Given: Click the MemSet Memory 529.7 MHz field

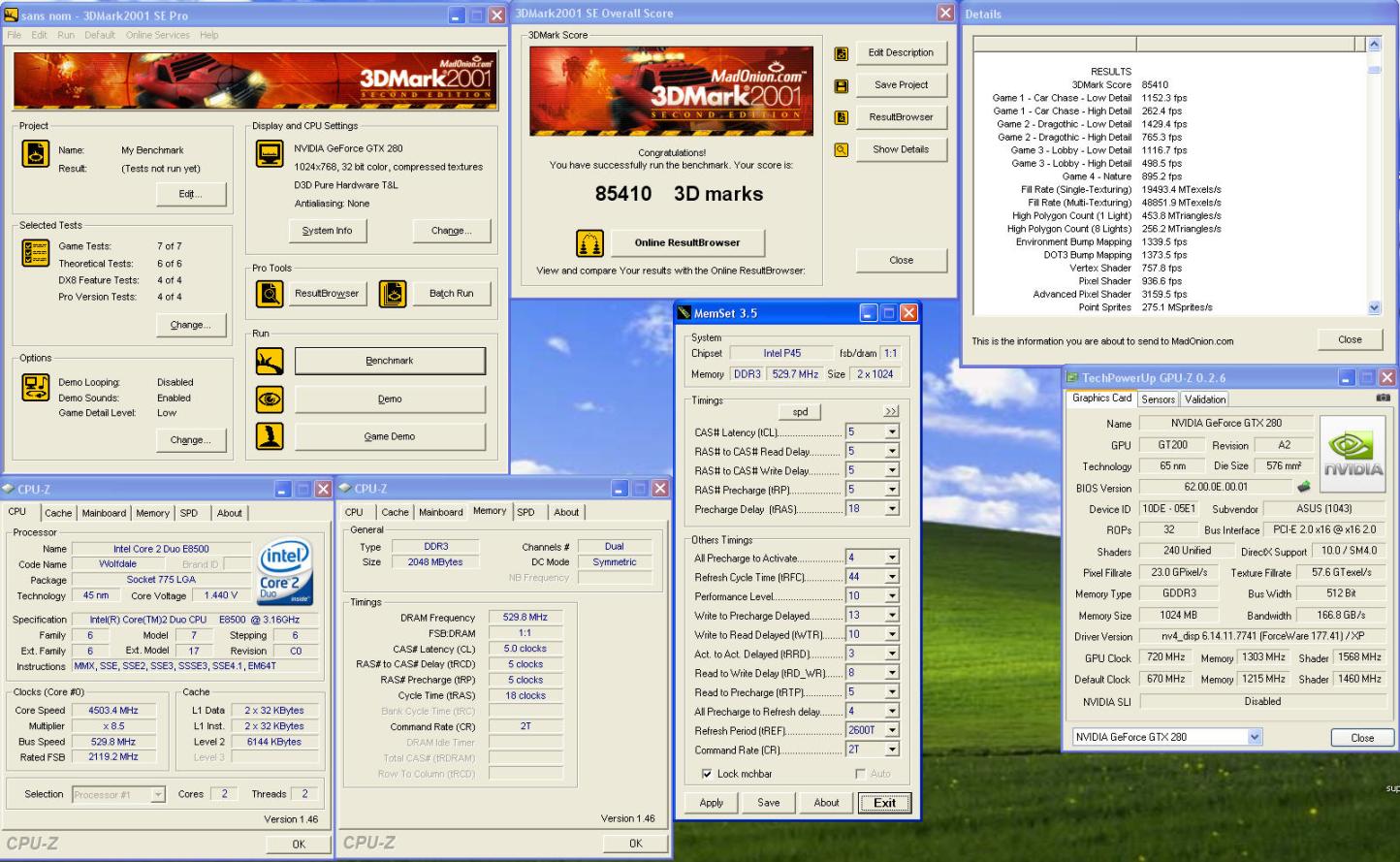Looking at the screenshot, I should click(795, 374).
